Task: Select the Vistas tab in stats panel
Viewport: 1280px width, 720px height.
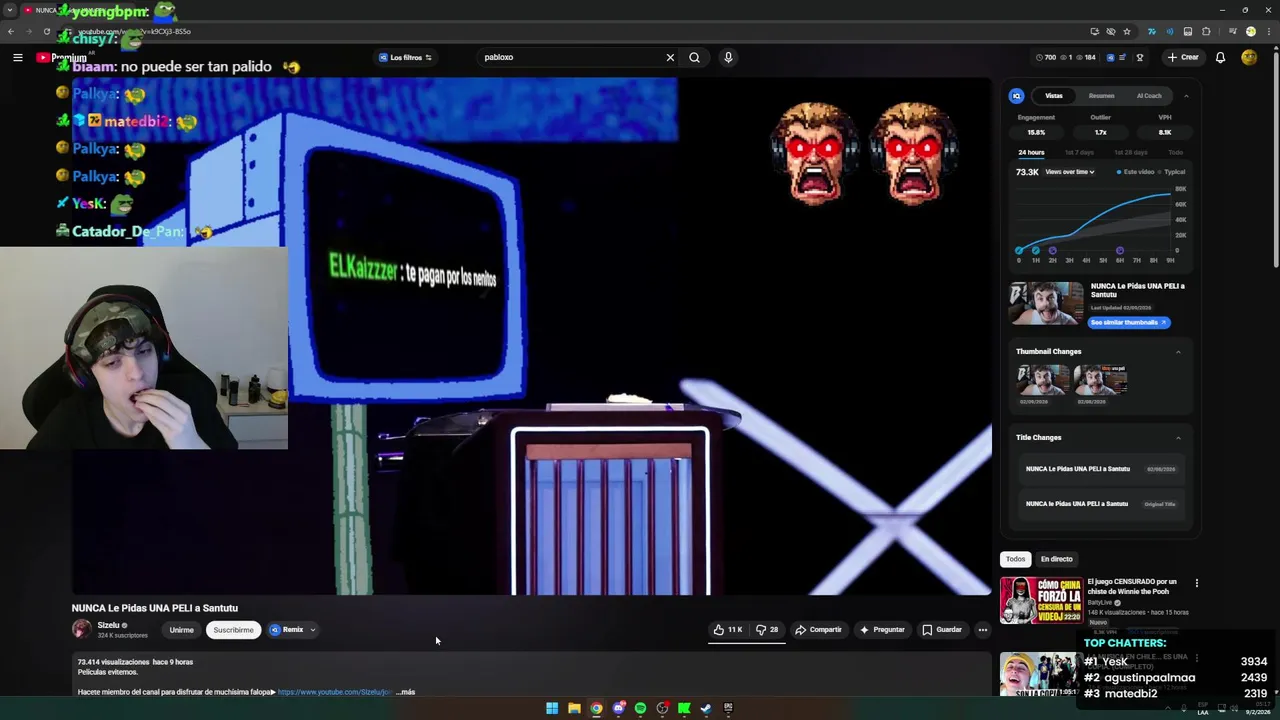Action: [1054, 96]
